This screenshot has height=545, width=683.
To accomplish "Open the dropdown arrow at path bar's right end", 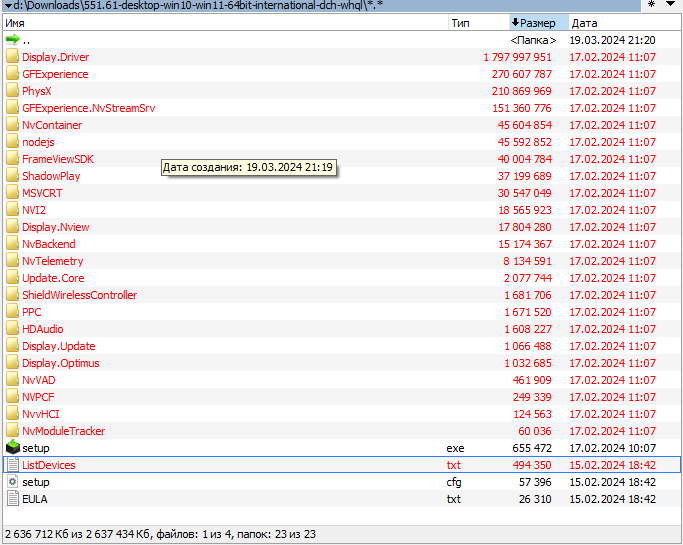I will [x=671, y=4].
